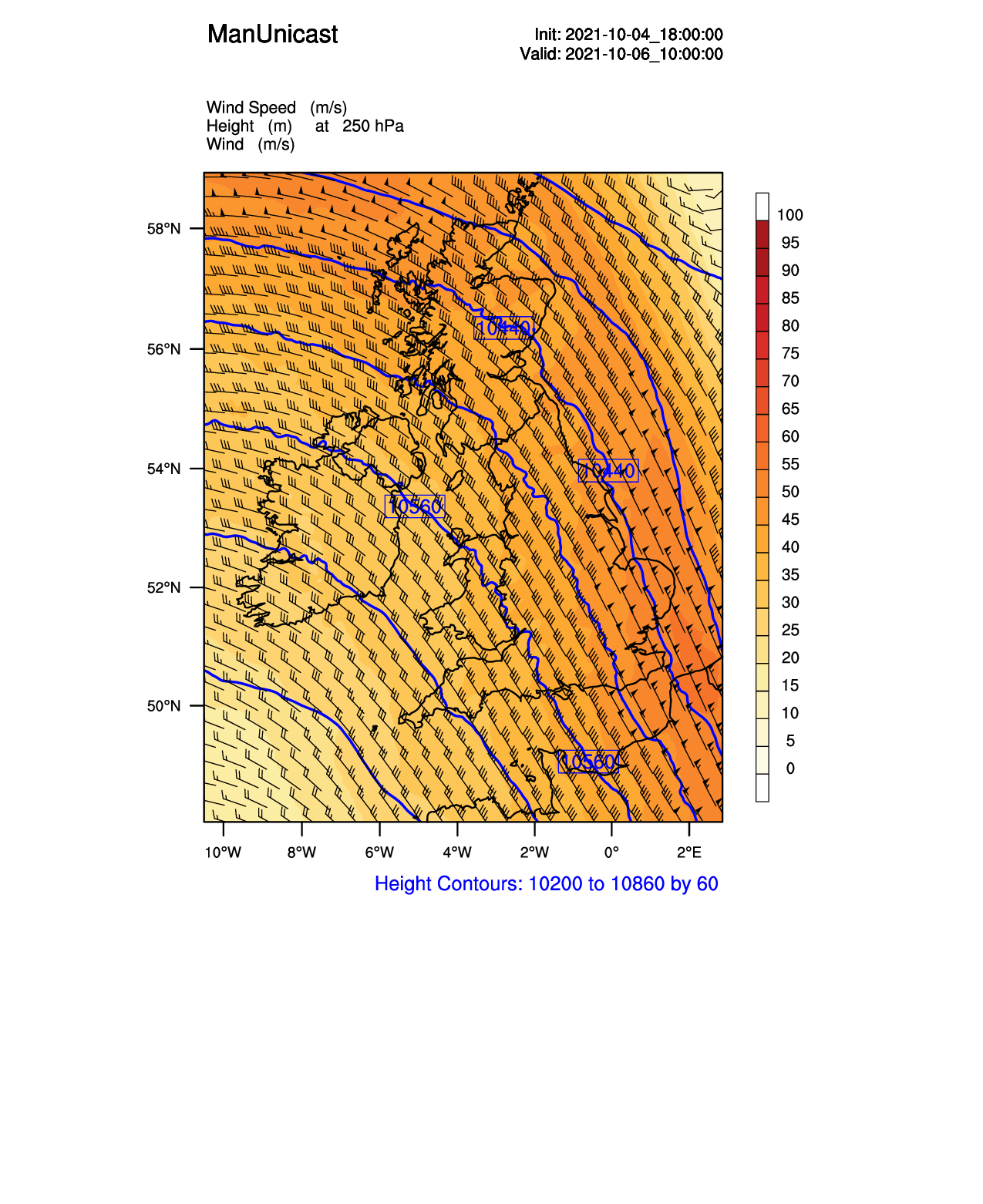The height and width of the screenshot is (1204, 983).
Task: Click the 52°N latitude label
Action: click(x=163, y=587)
